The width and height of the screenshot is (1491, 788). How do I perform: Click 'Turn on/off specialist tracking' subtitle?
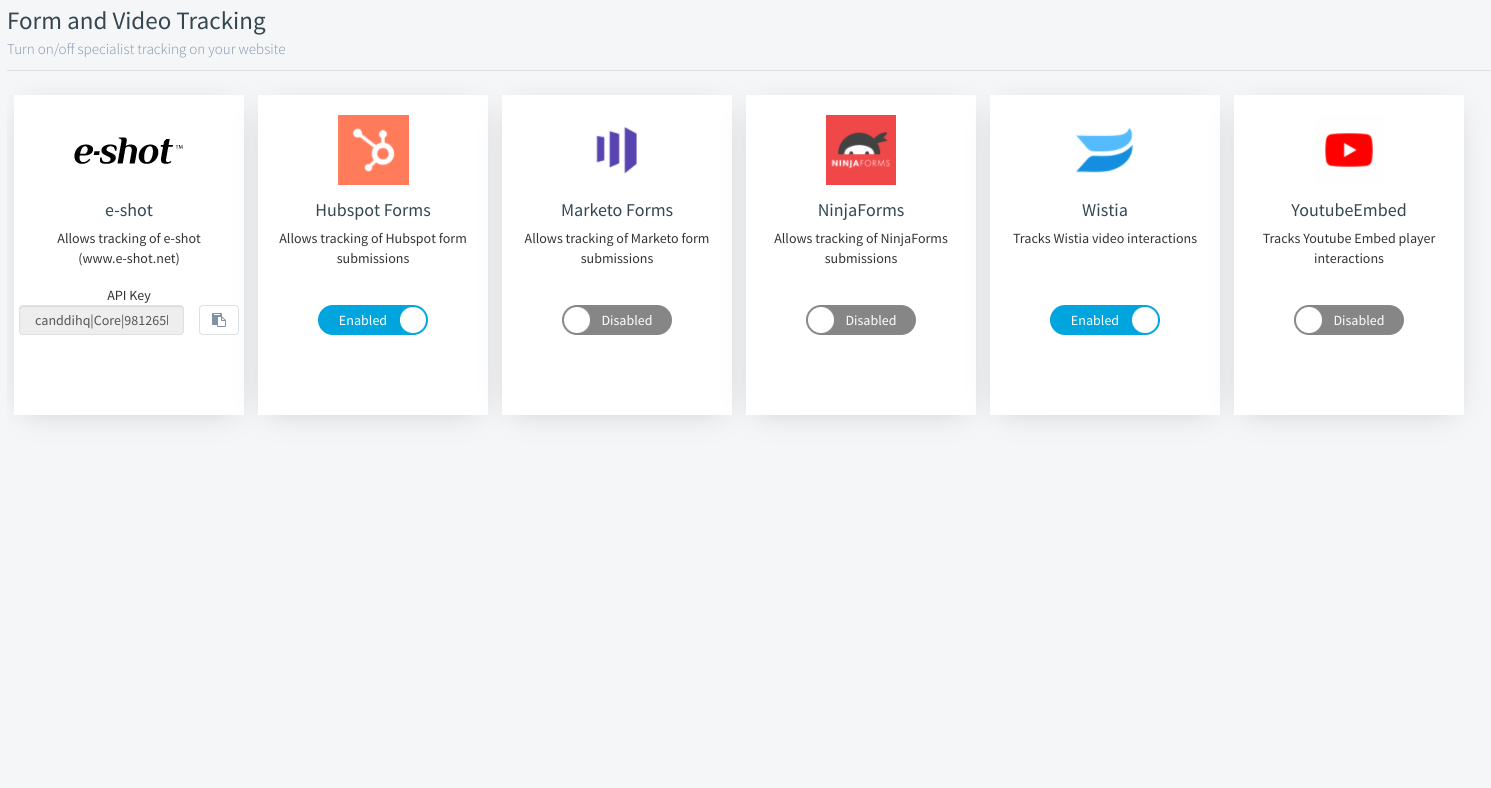(x=147, y=49)
